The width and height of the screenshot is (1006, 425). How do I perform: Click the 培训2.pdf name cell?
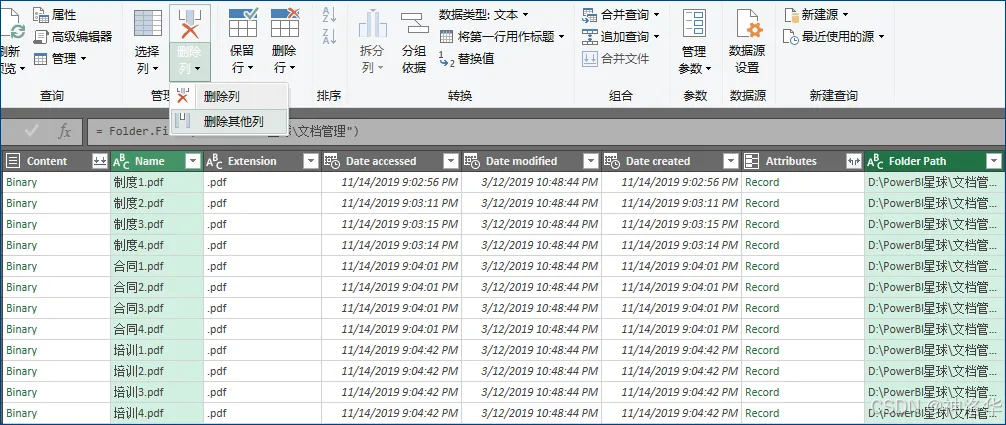click(157, 371)
